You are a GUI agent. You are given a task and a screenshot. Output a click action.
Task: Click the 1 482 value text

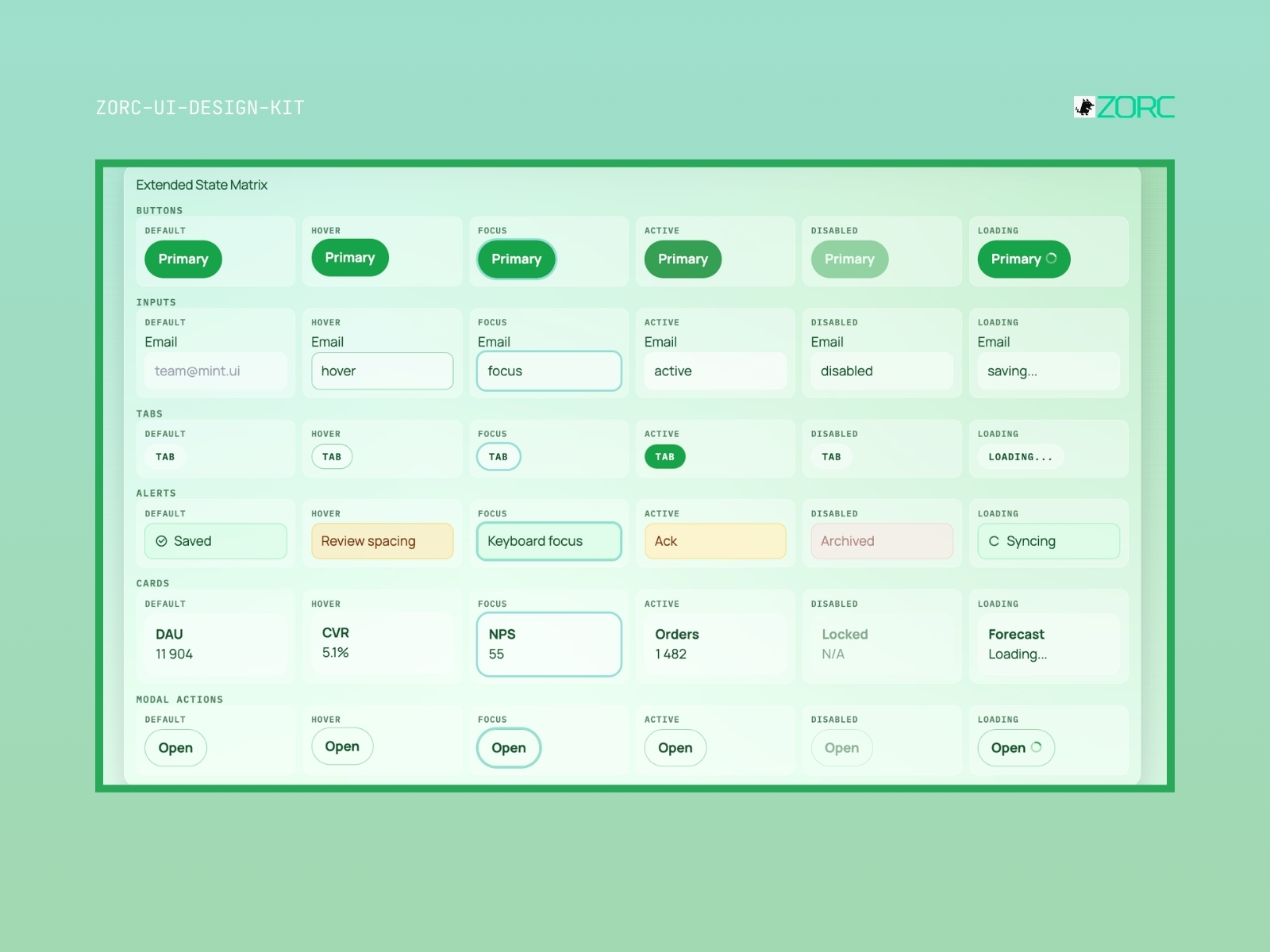pos(671,654)
